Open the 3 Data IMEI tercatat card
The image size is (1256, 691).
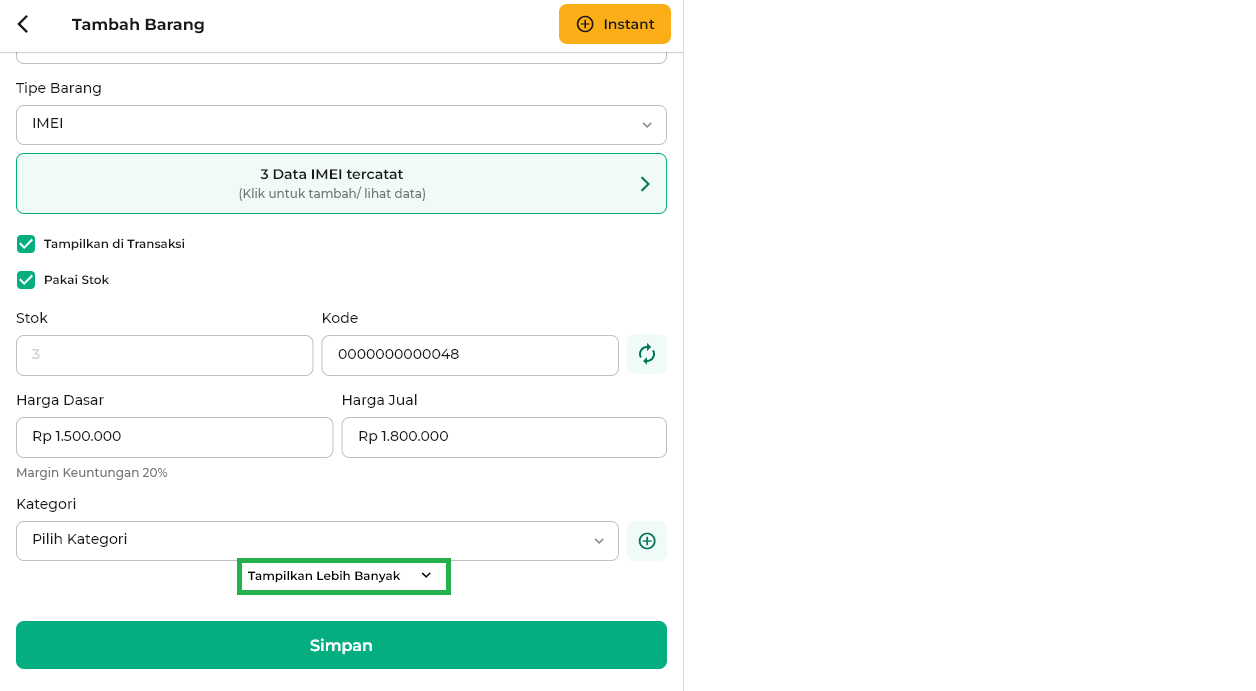tap(341, 183)
